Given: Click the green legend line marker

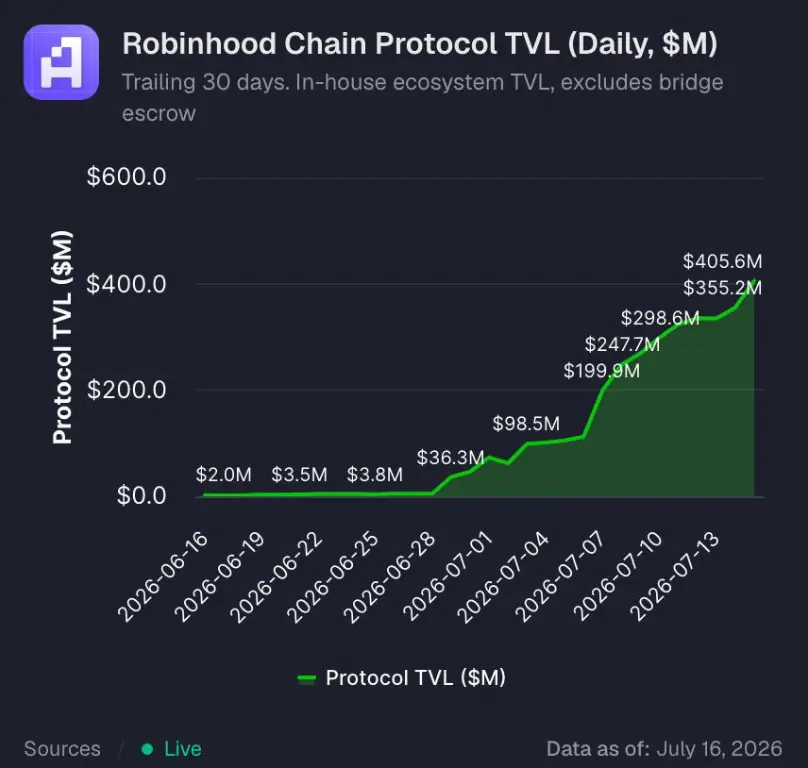Looking at the screenshot, I should coord(307,679).
